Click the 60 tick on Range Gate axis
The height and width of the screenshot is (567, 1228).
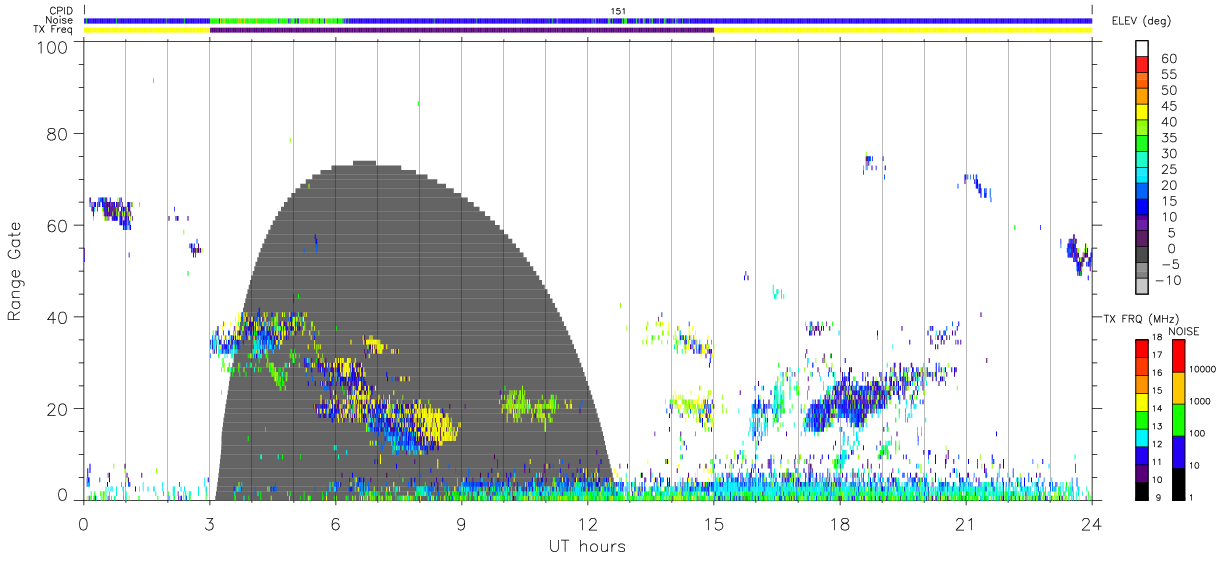(59, 225)
